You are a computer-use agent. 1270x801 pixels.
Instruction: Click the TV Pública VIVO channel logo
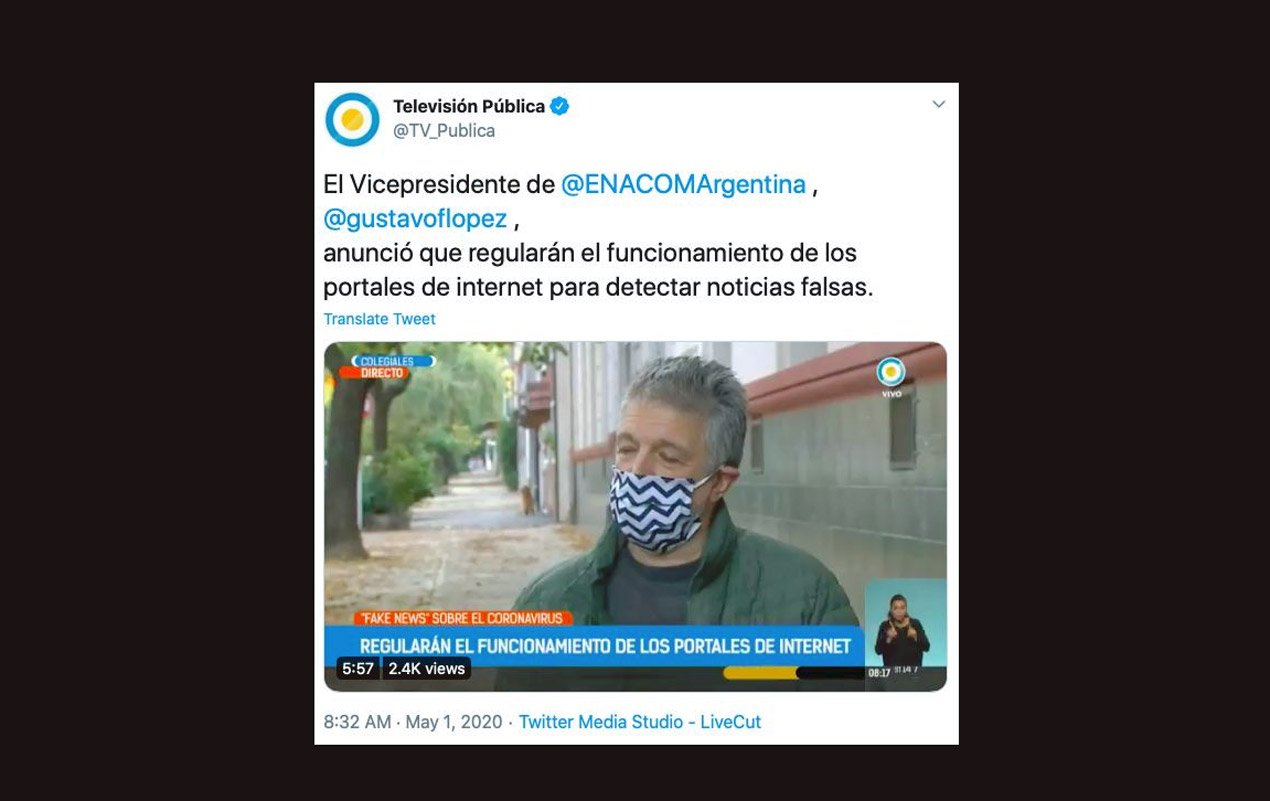click(891, 377)
